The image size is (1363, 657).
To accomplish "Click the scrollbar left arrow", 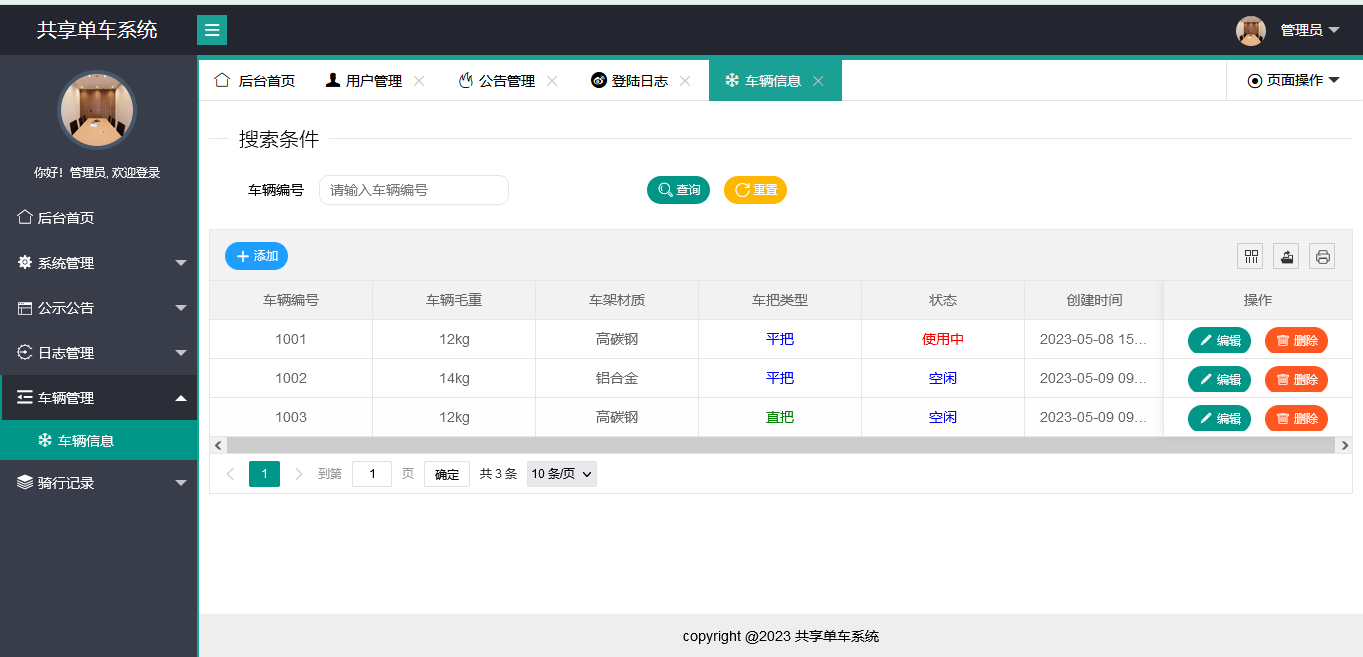I will click(x=217, y=445).
